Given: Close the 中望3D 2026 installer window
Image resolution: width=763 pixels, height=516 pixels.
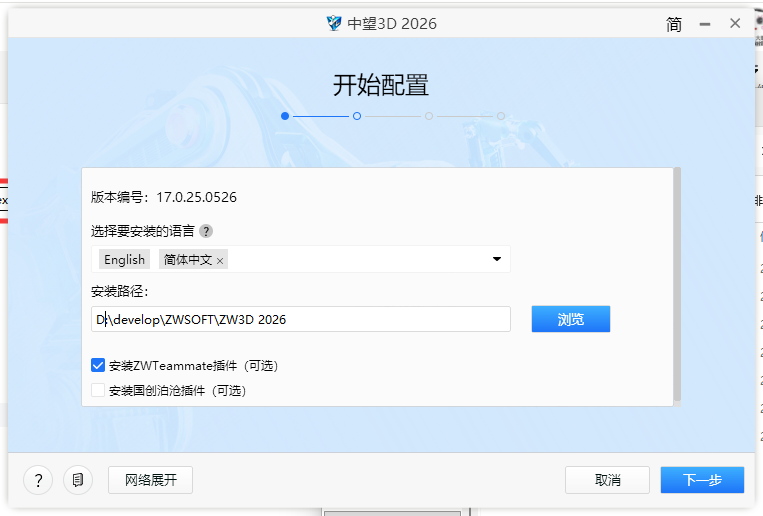Looking at the screenshot, I should pos(735,23).
